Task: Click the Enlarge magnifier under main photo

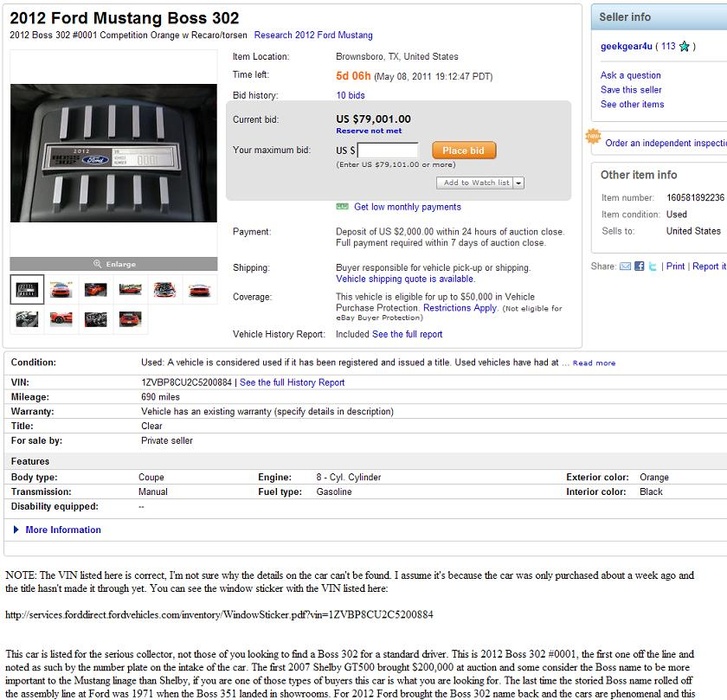Action: (97, 264)
